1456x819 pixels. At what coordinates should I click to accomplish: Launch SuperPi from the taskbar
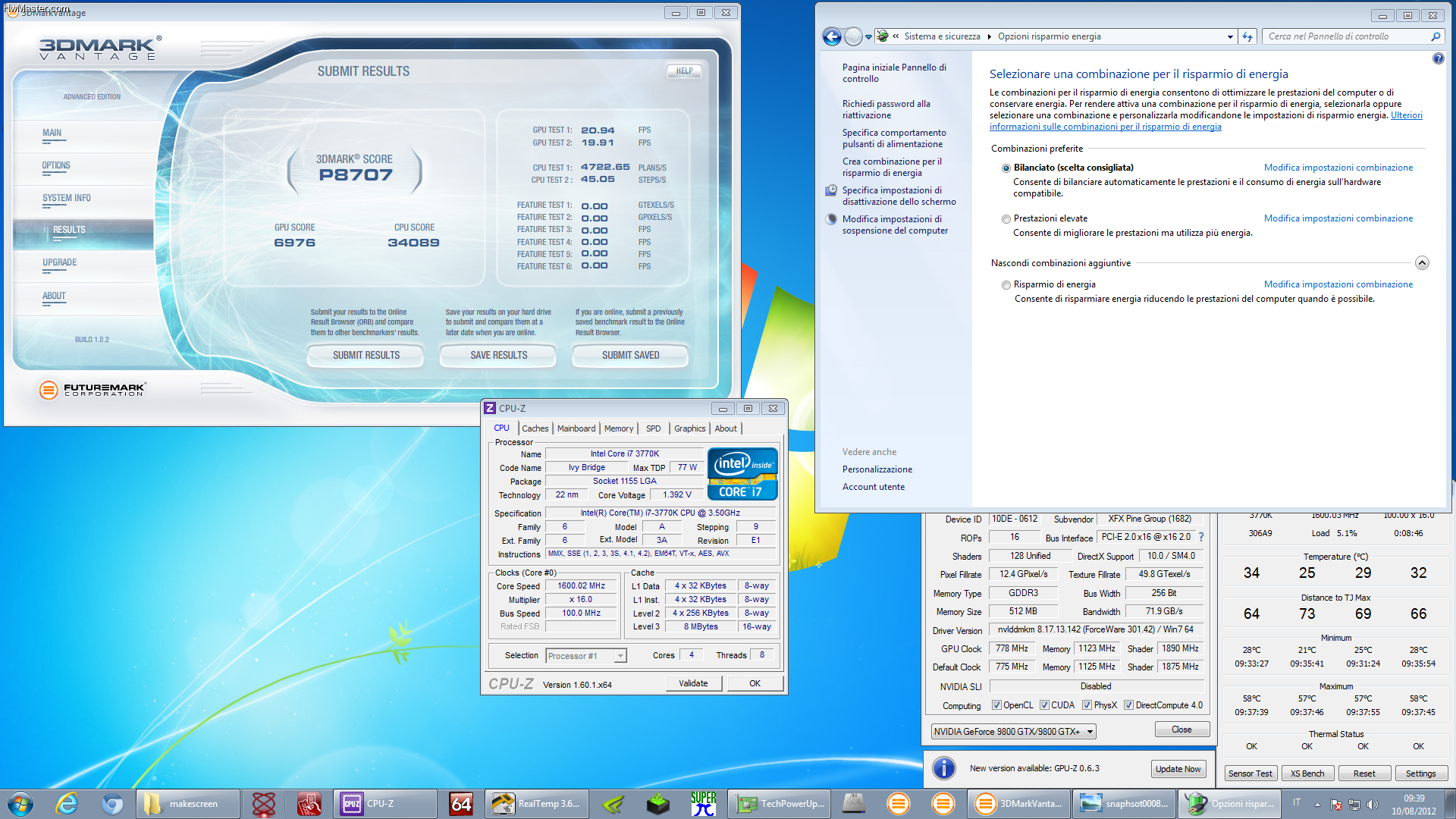pyautogui.click(x=704, y=804)
